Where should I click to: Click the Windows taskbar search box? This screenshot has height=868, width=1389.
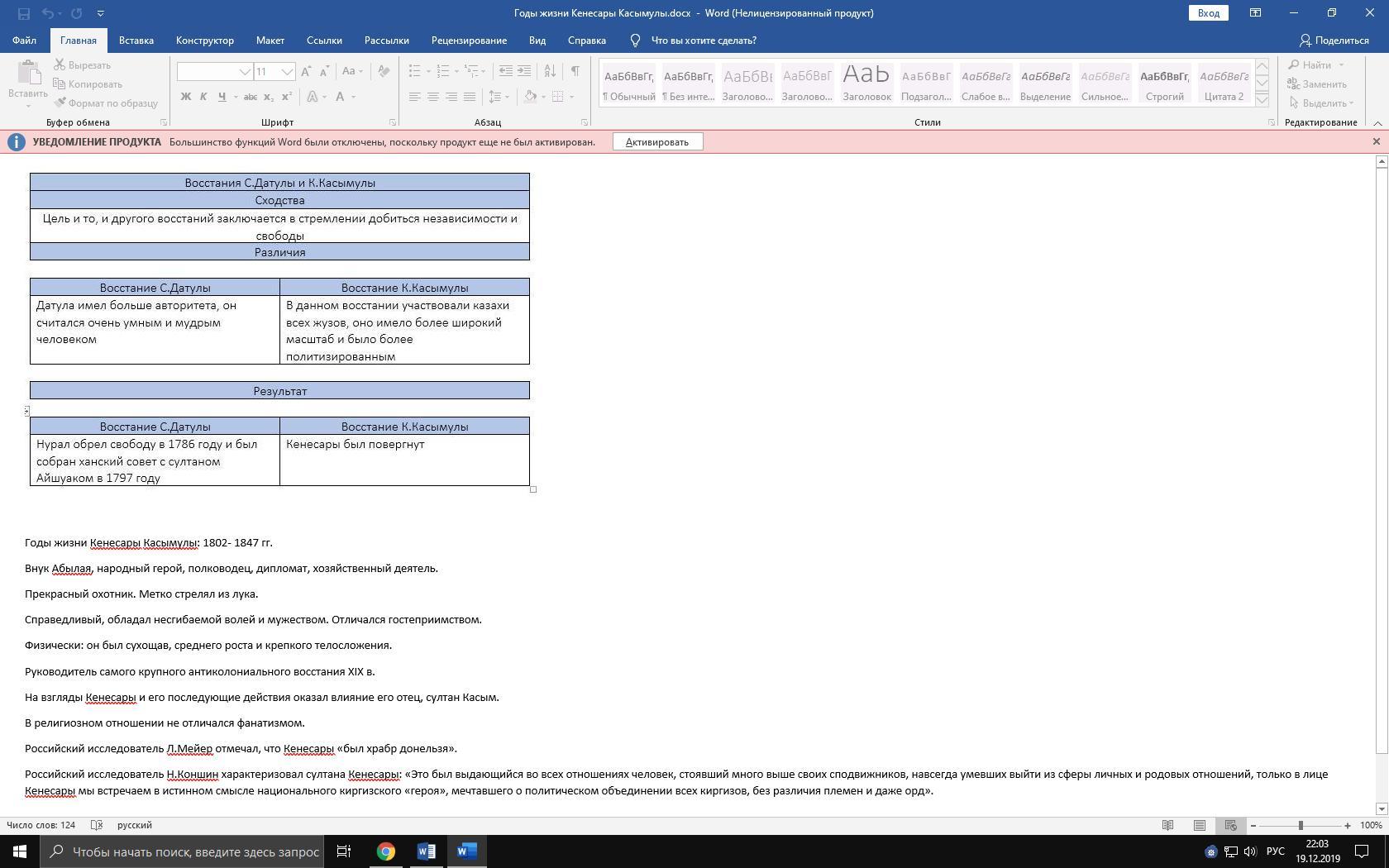(x=182, y=851)
